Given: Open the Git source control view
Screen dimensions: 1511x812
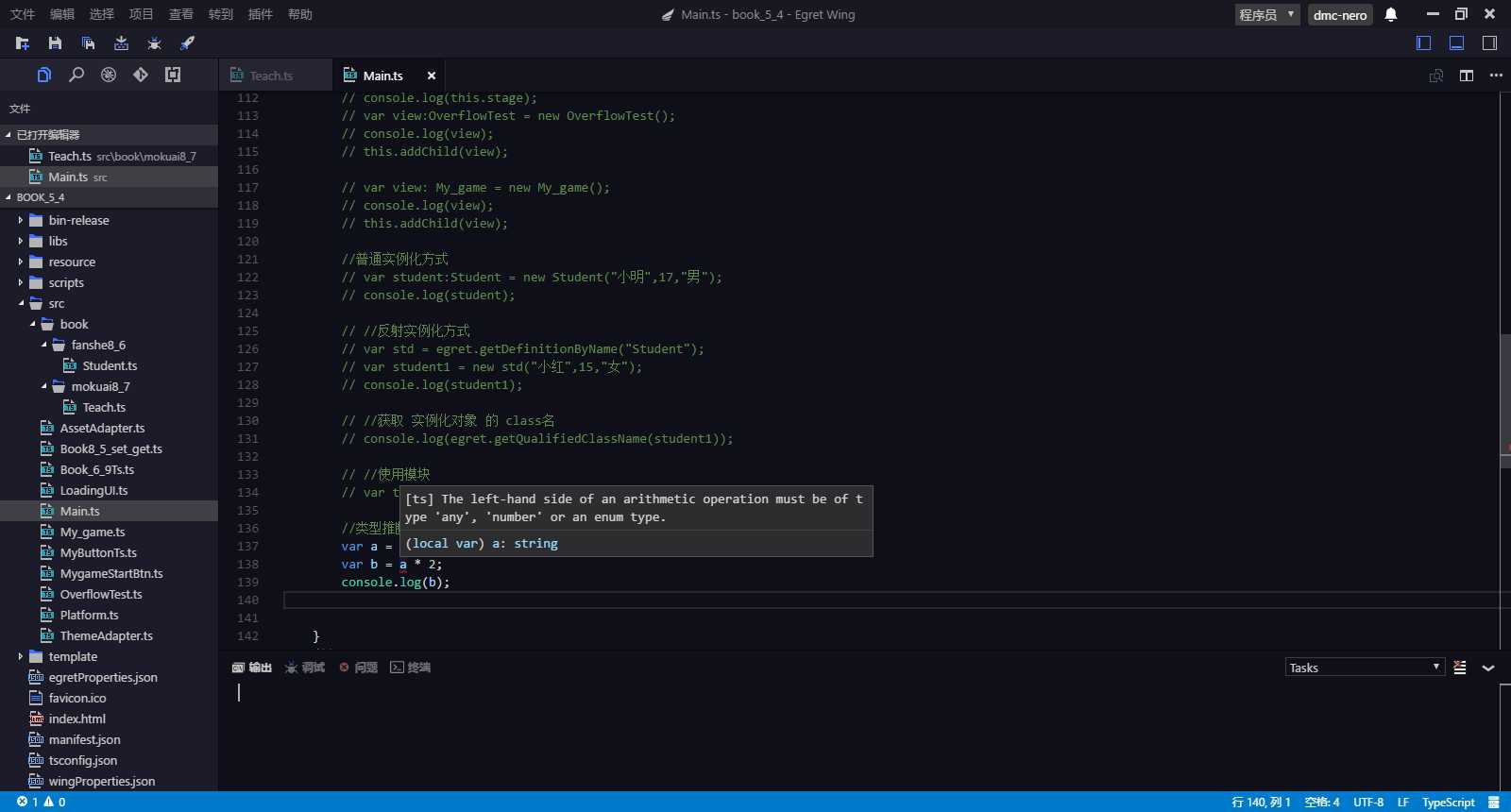Looking at the screenshot, I should pos(141,75).
